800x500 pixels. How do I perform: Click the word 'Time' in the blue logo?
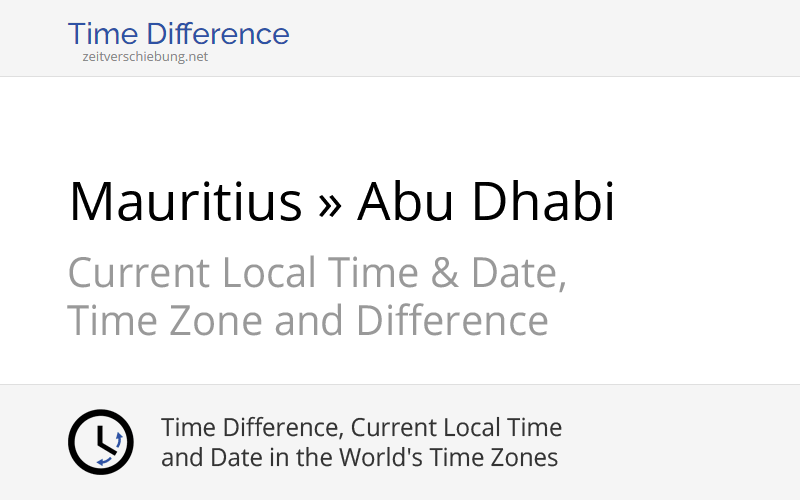102,34
